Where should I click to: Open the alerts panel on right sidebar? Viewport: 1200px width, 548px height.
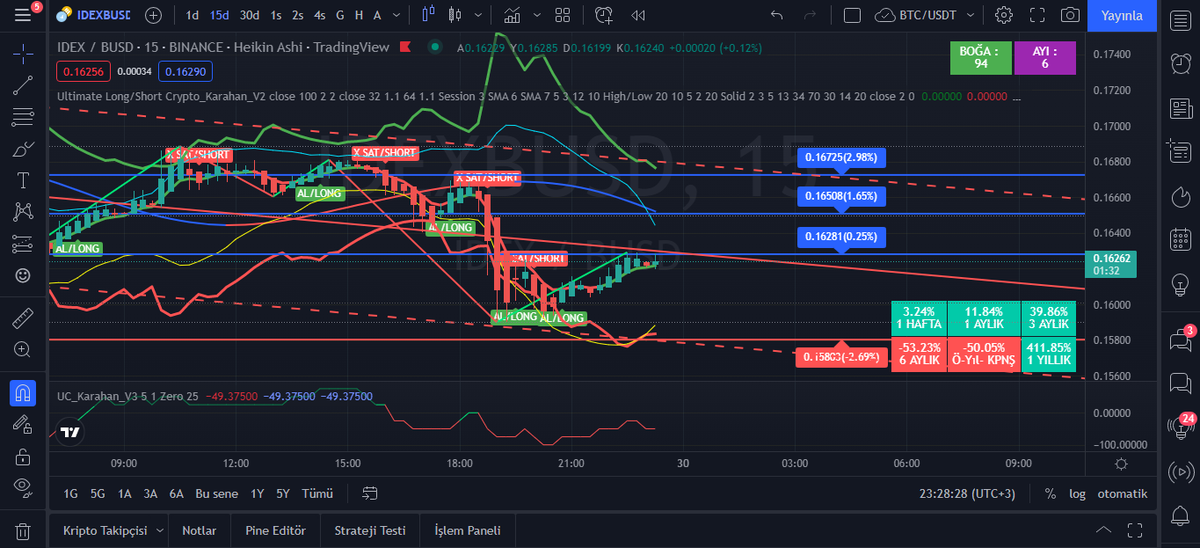(1180, 65)
